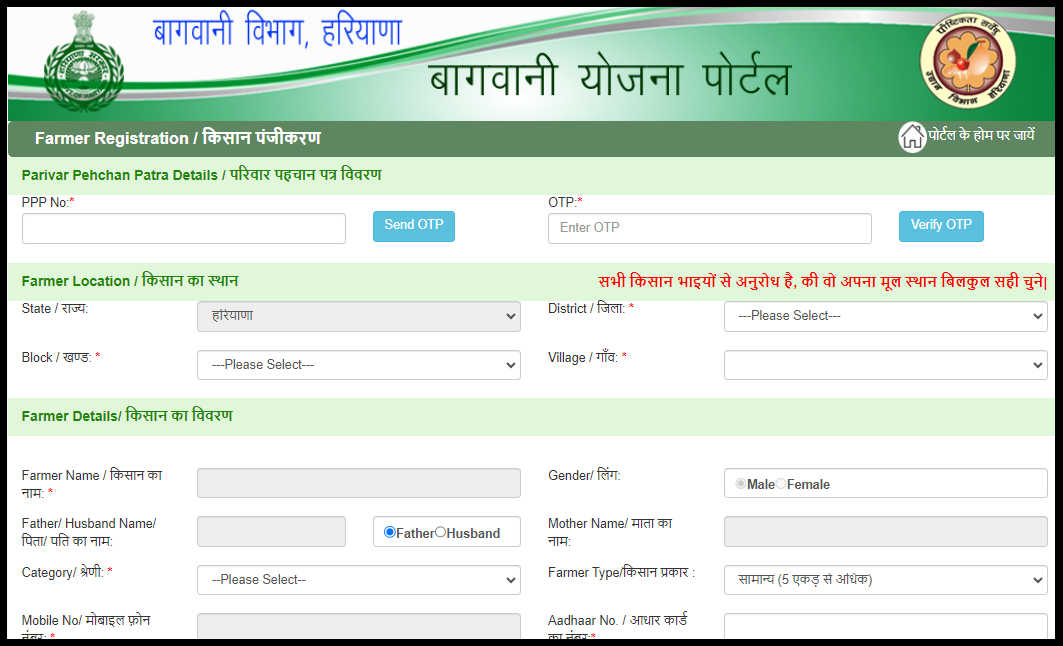Click the Aadhaar No input field
This screenshot has width=1063, height=646.
tap(885, 626)
